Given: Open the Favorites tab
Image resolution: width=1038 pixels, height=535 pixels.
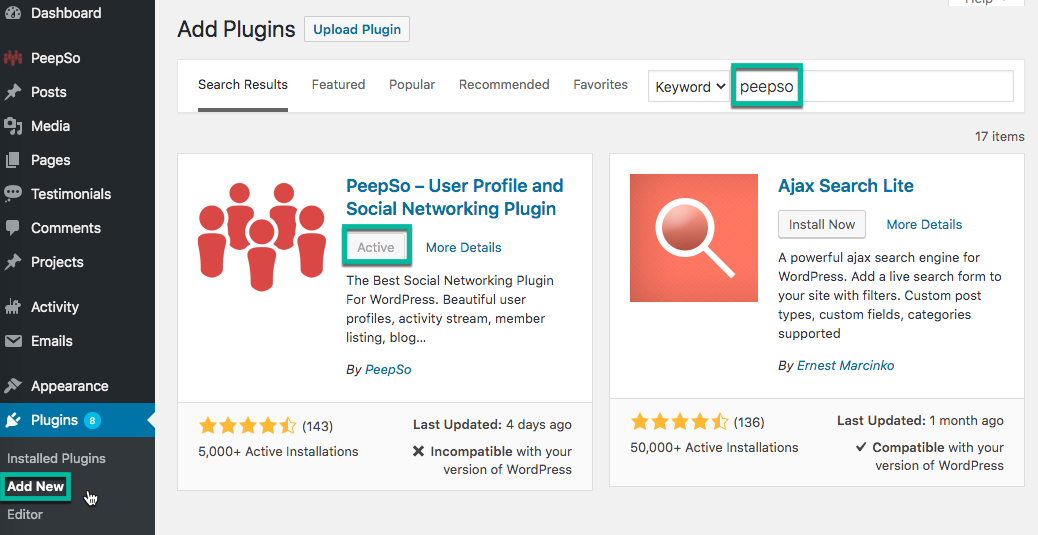Looking at the screenshot, I should point(600,85).
